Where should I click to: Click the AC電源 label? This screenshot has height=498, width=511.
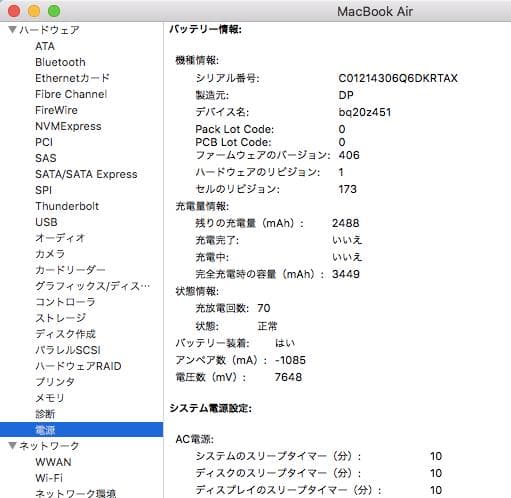(x=195, y=439)
